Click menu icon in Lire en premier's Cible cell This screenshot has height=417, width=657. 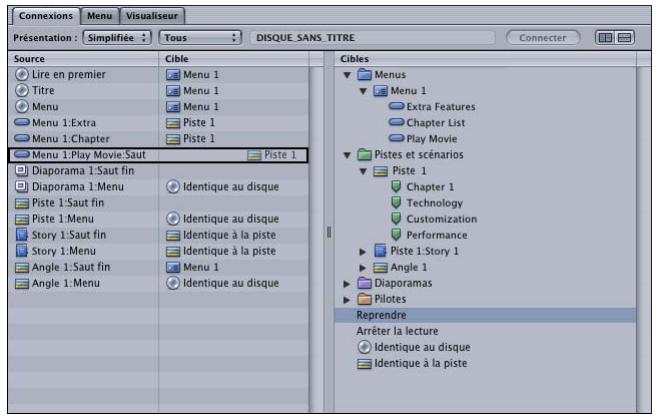[x=173, y=75]
